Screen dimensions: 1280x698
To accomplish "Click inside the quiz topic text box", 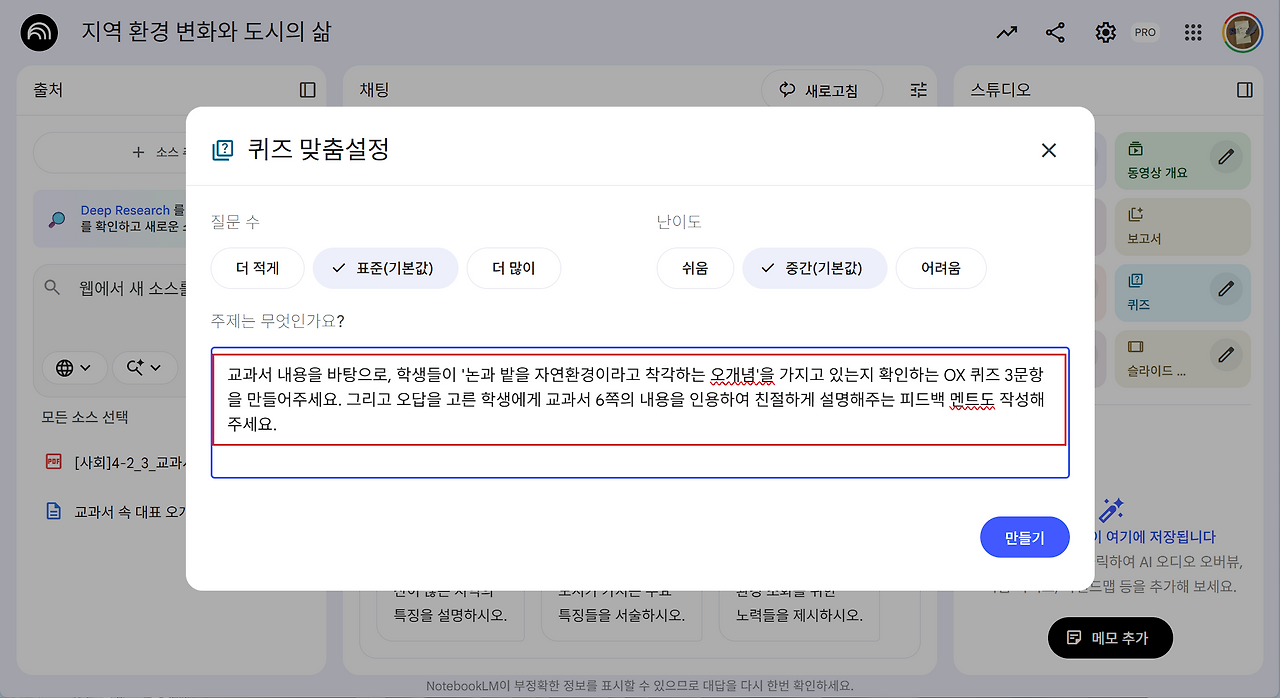I will point(640,412).
